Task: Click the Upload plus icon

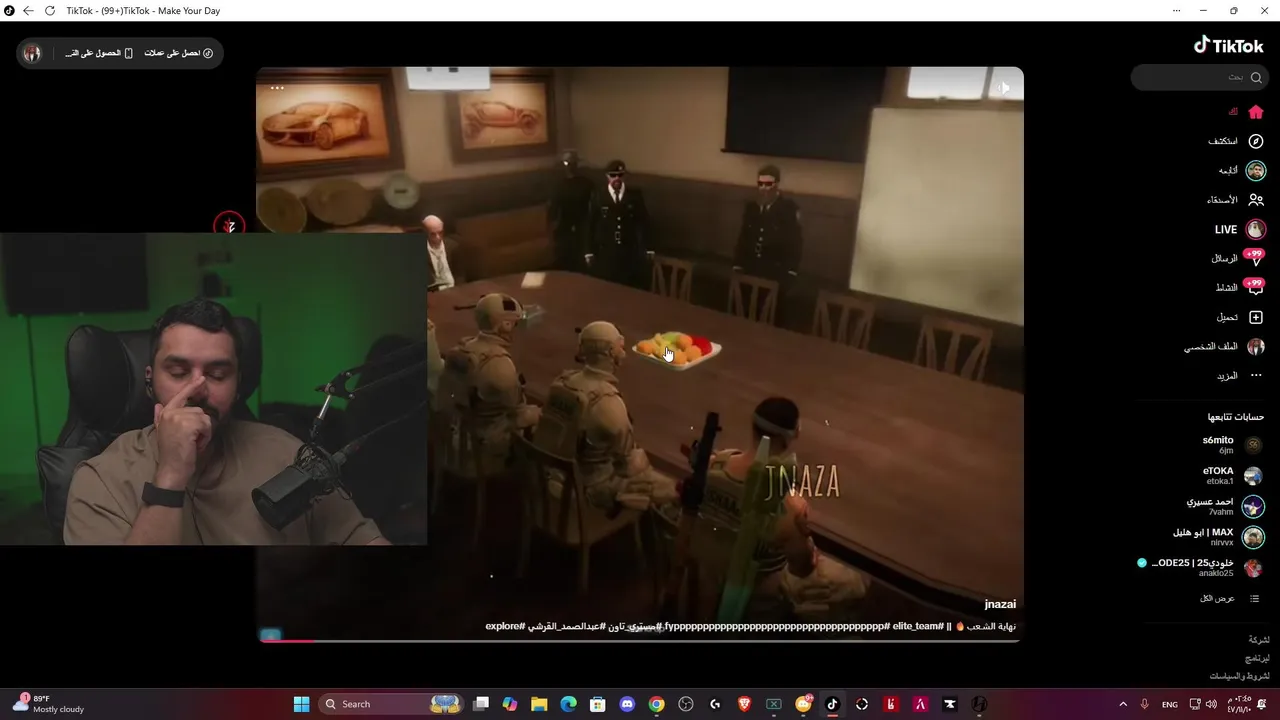Action: pyautogui.click(x=1256, y=317)
